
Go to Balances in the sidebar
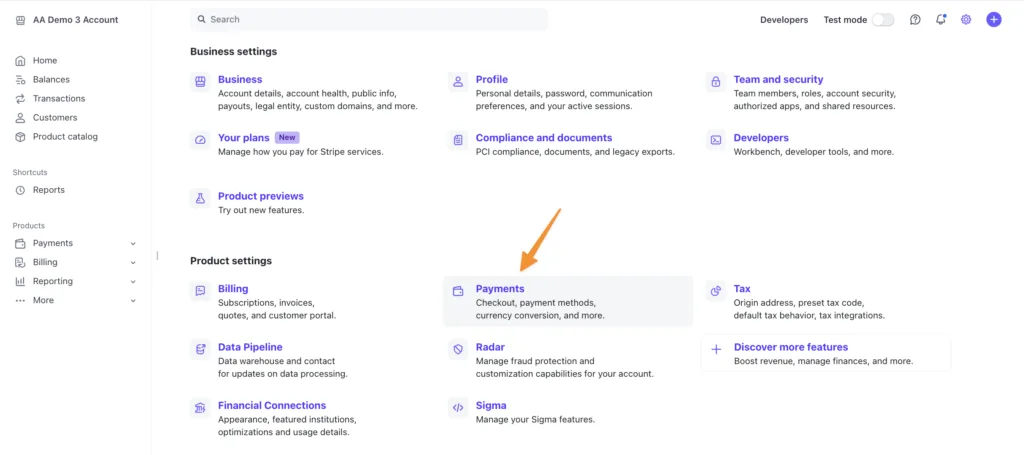(51, 80)
